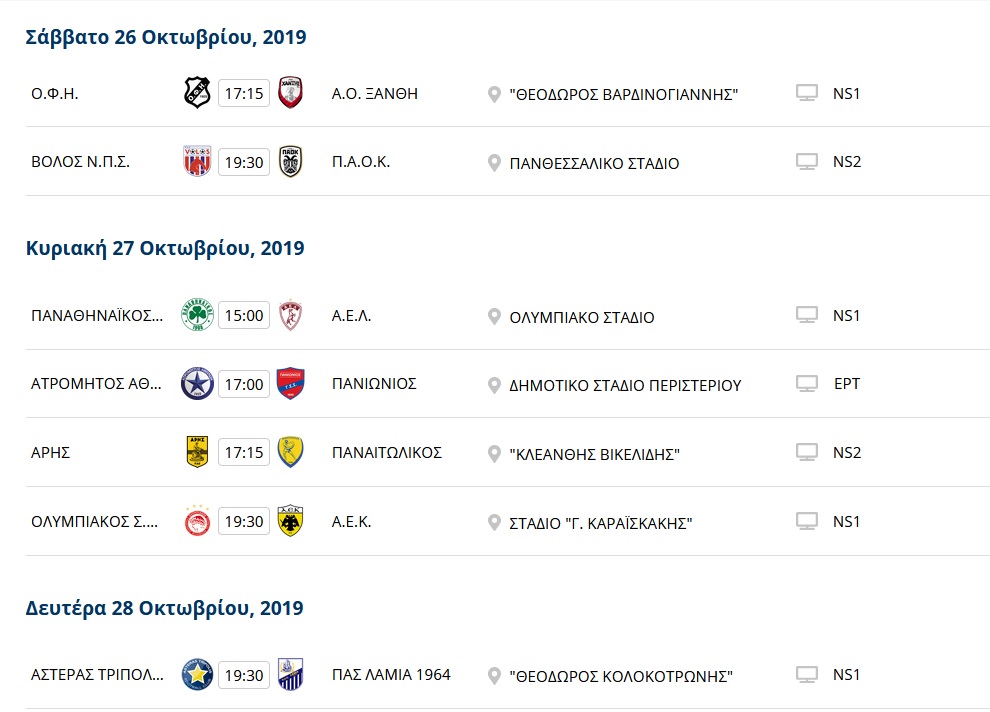This screenshot has width=990, height=712.
Task: Click location pin for ΠΑΝΘΕΣΣΑΛΙΚΟ ΣΤΑΔΙΟ
Action: click(x=493, y=163)
